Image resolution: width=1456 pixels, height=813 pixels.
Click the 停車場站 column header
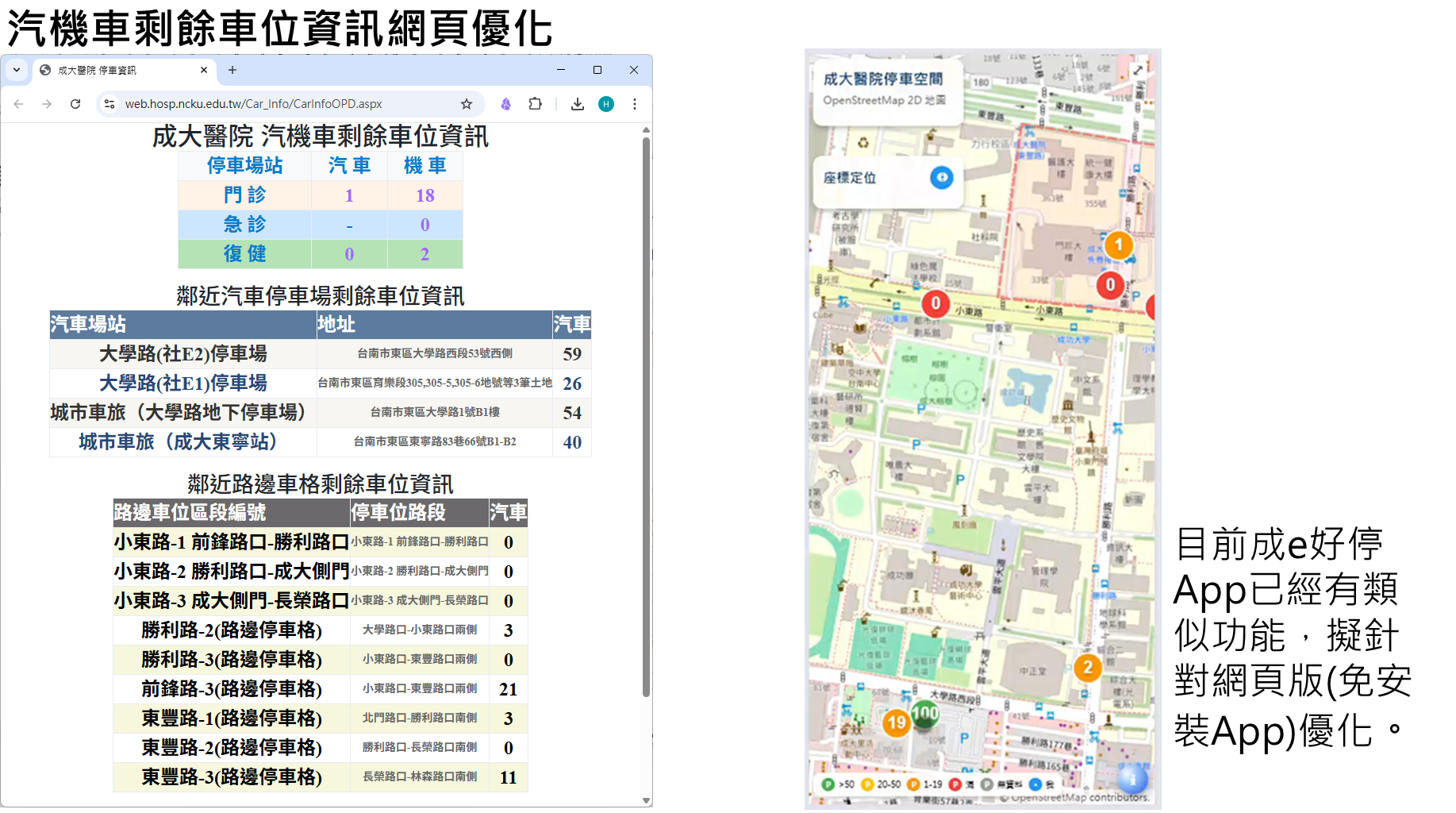(245, 165)
